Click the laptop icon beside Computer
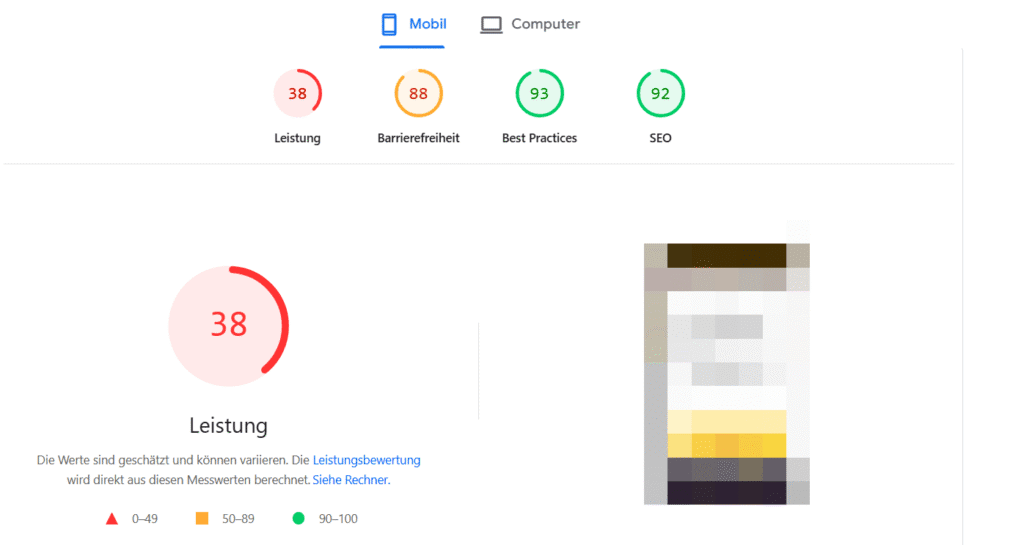The image size is (1024, 545). point(491,25)
